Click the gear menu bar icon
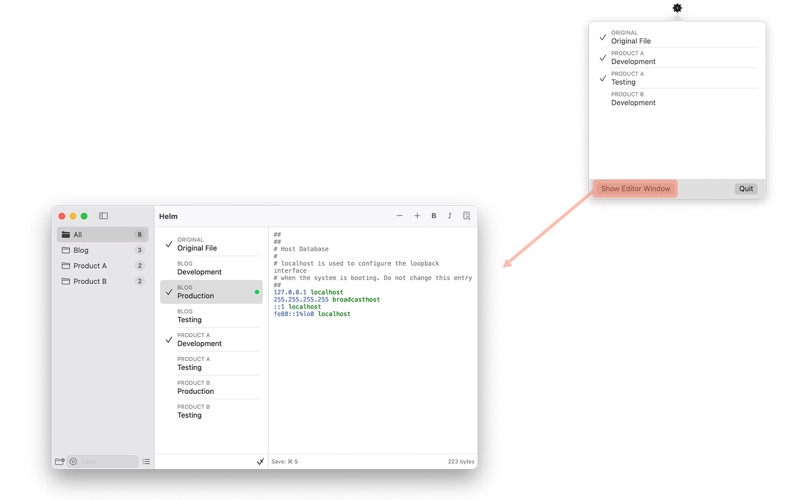 677,8
